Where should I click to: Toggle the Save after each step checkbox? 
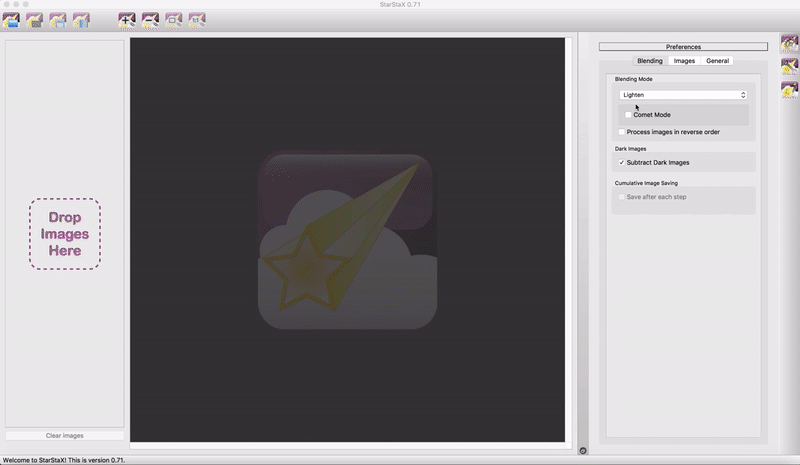[621, 197]
